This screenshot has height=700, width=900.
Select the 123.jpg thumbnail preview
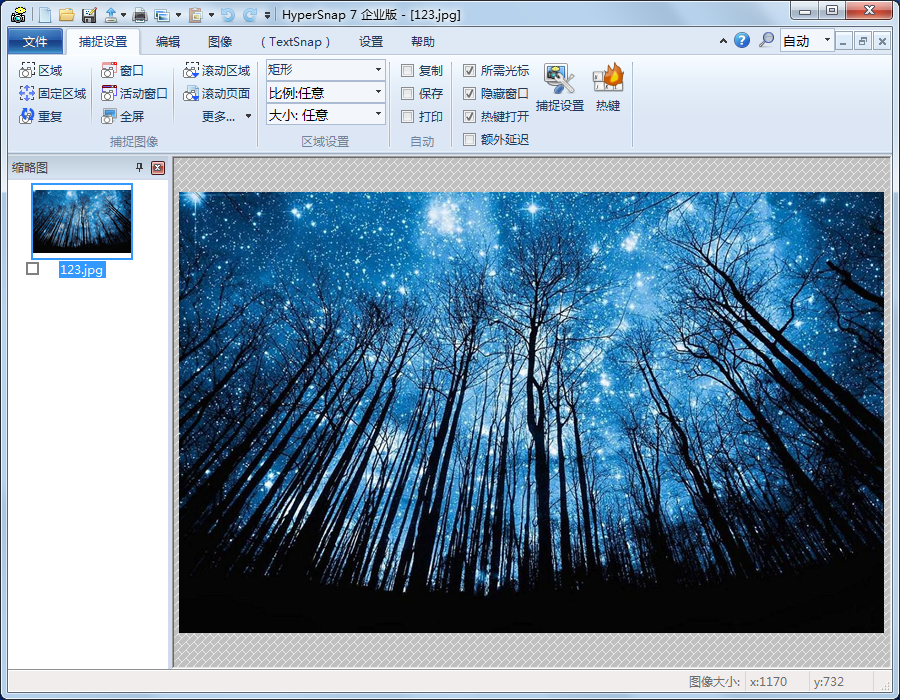[x=82, y=221]
